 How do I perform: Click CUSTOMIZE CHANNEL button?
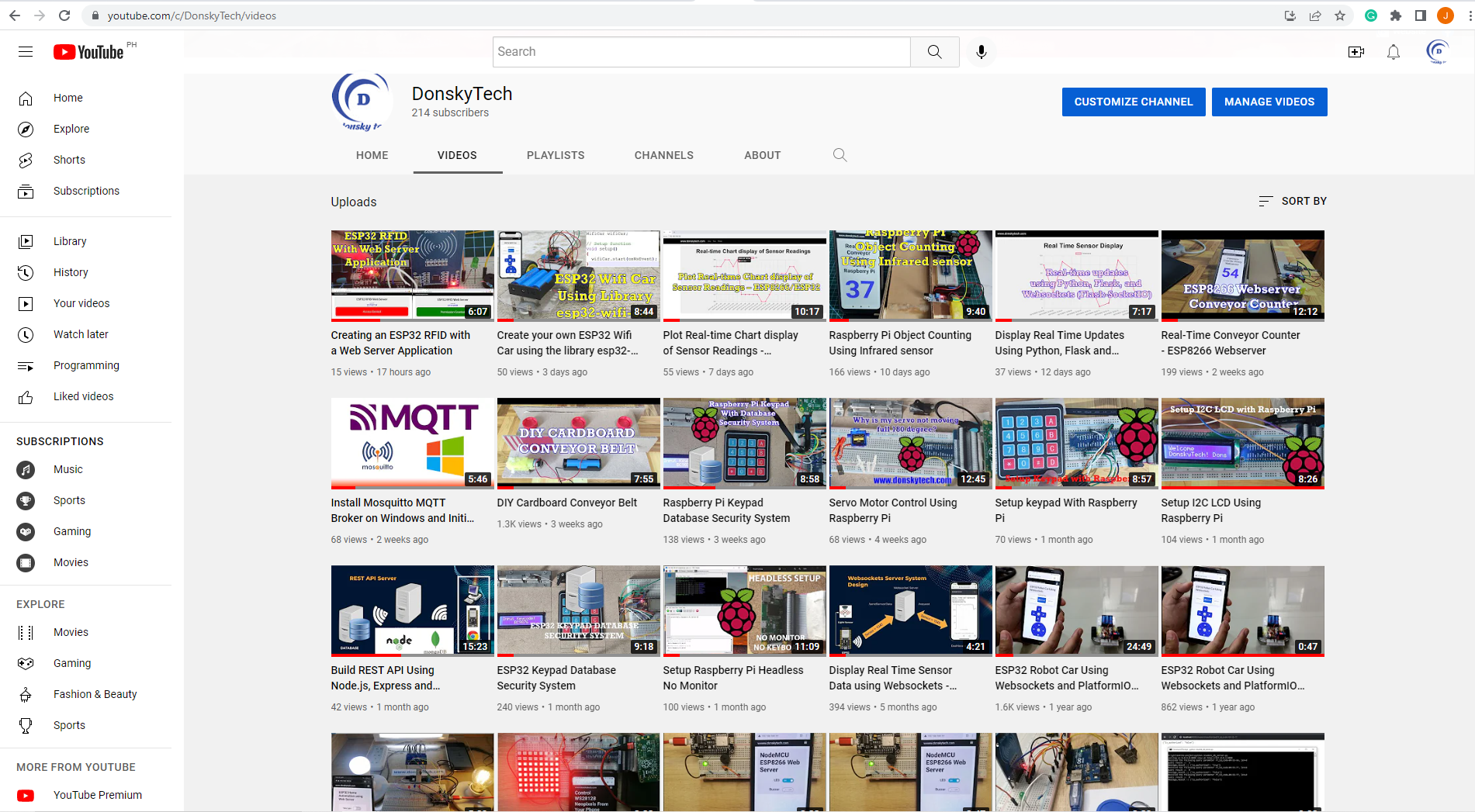click(x=1134, y=102)
